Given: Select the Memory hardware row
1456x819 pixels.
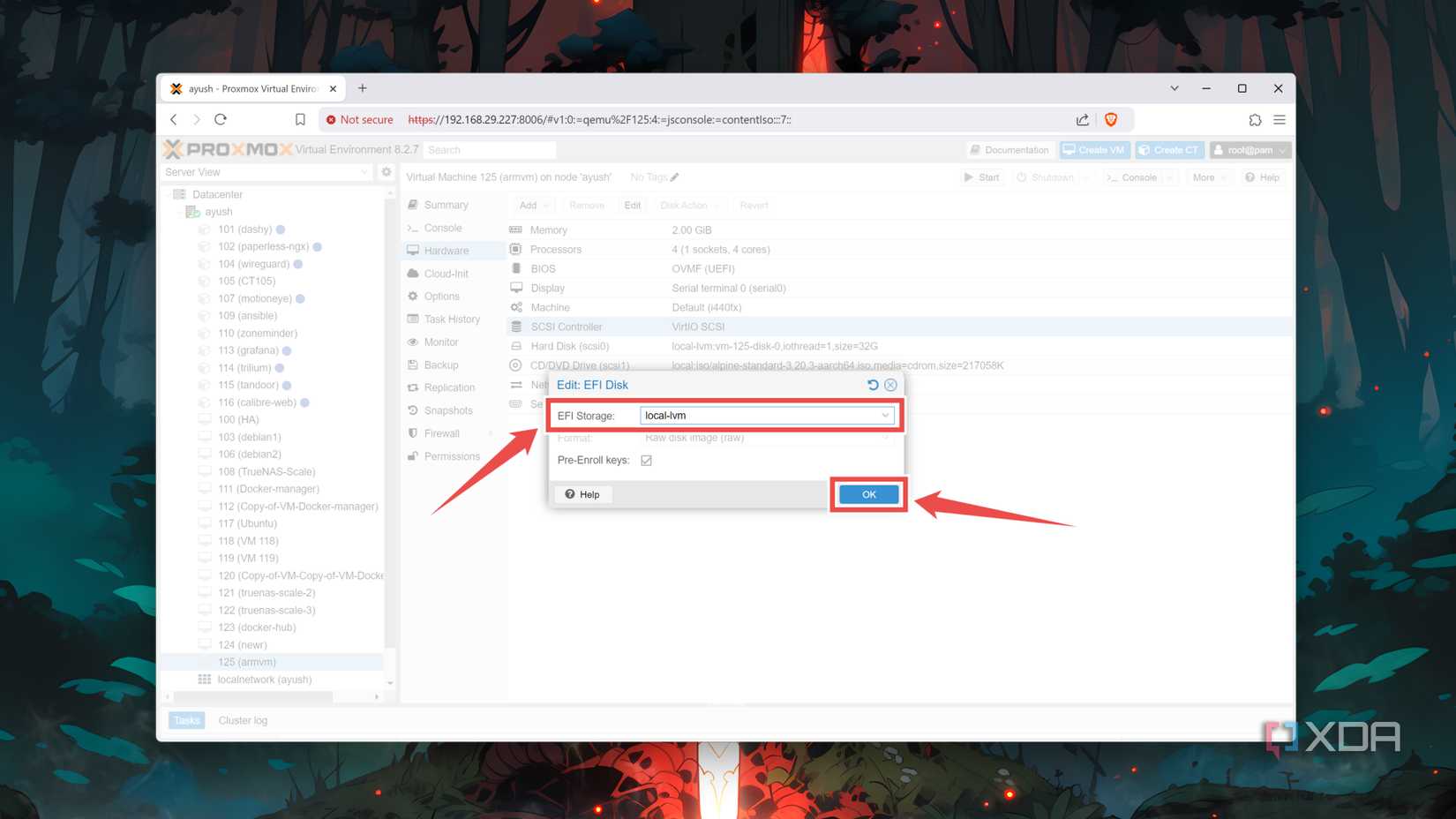Looking at the screenshot, I should point(900,230).
